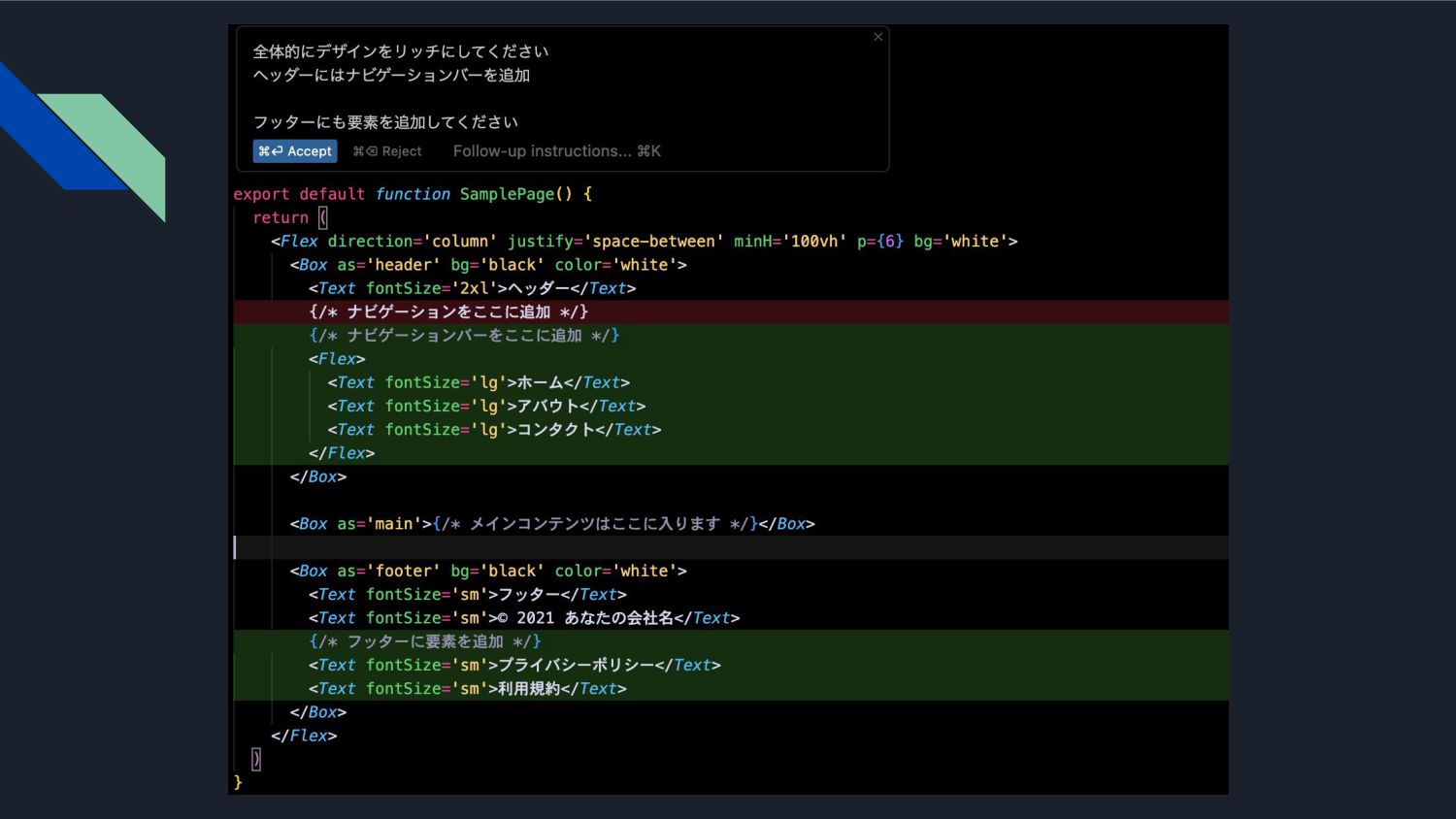
Task: Click the red deleted ナビゲーション comment line
Action: 448,311
